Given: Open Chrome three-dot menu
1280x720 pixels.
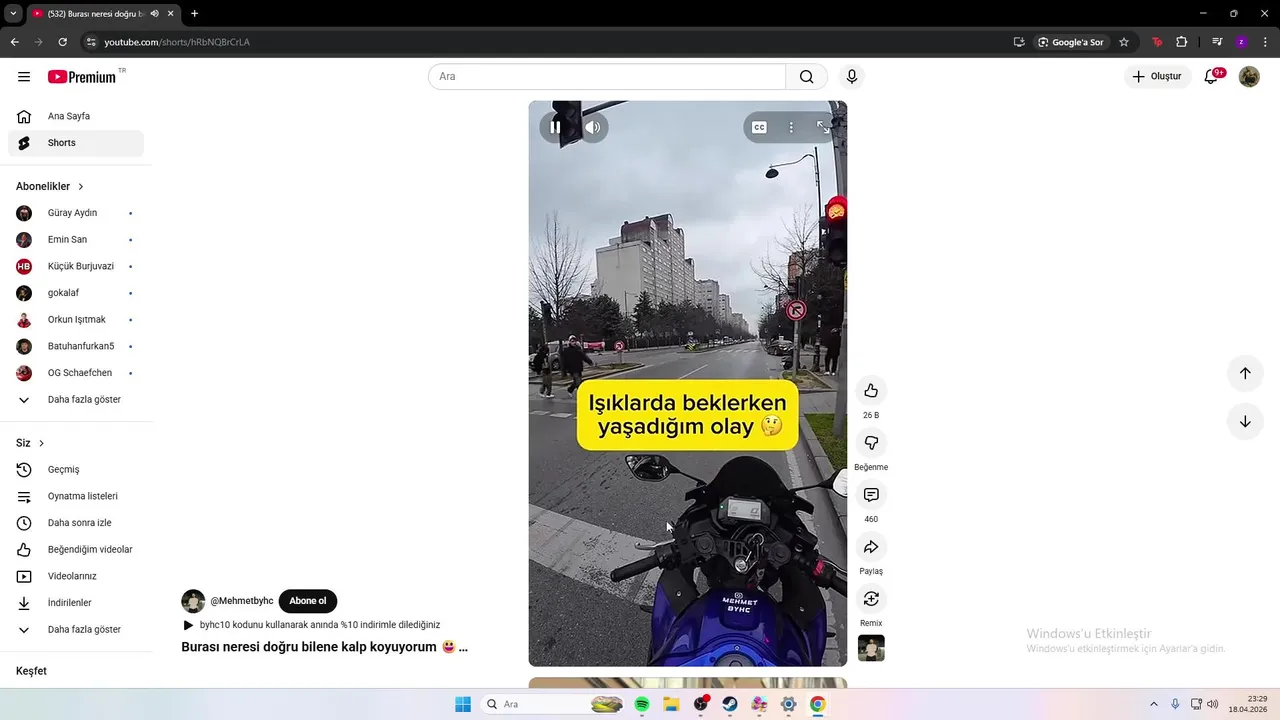Looking at the screenshot, I should [1265, 42].
